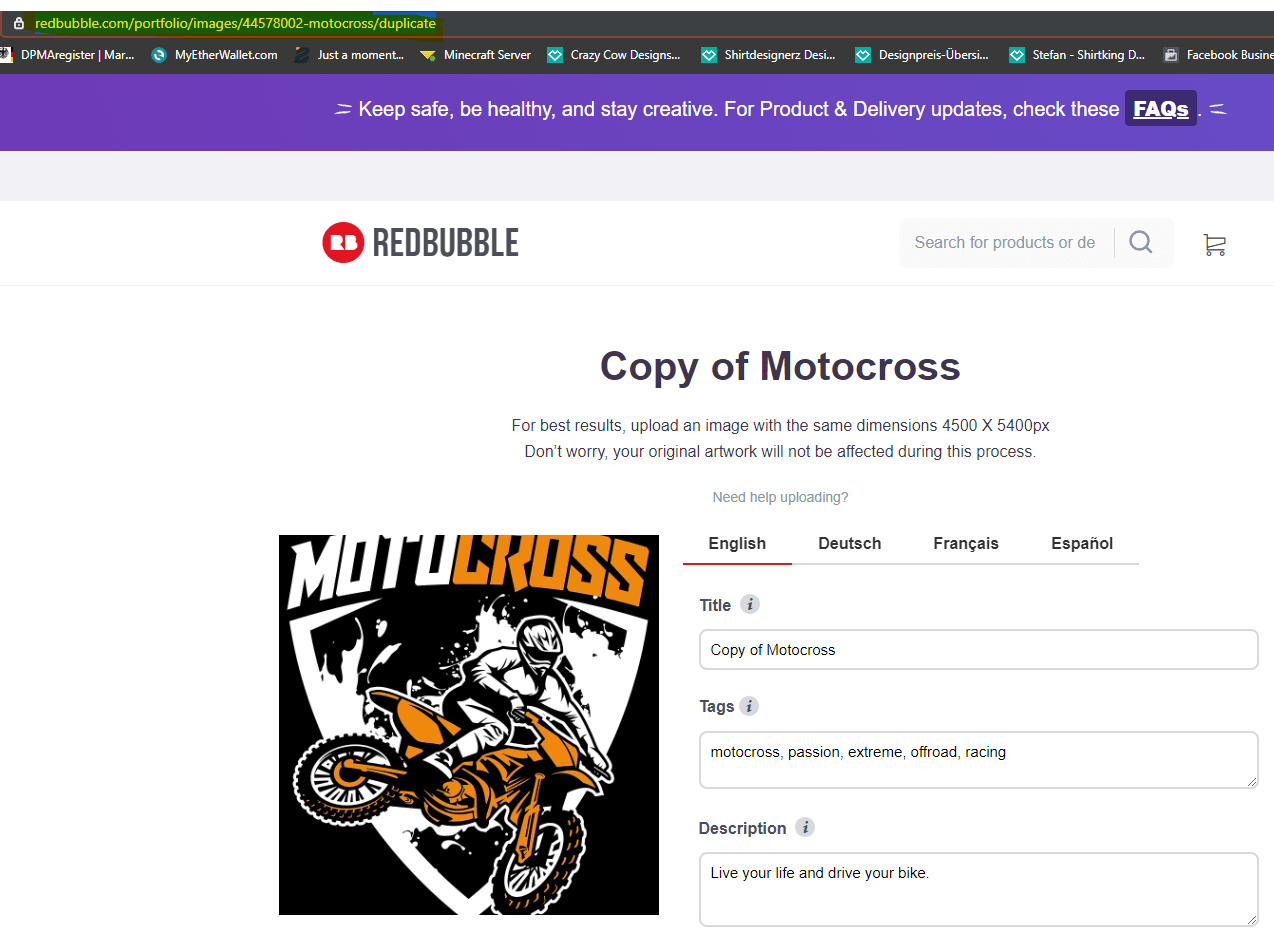Click the info icon beside Description
Screen dimensions: 1274x929
(x=805, y=827)
